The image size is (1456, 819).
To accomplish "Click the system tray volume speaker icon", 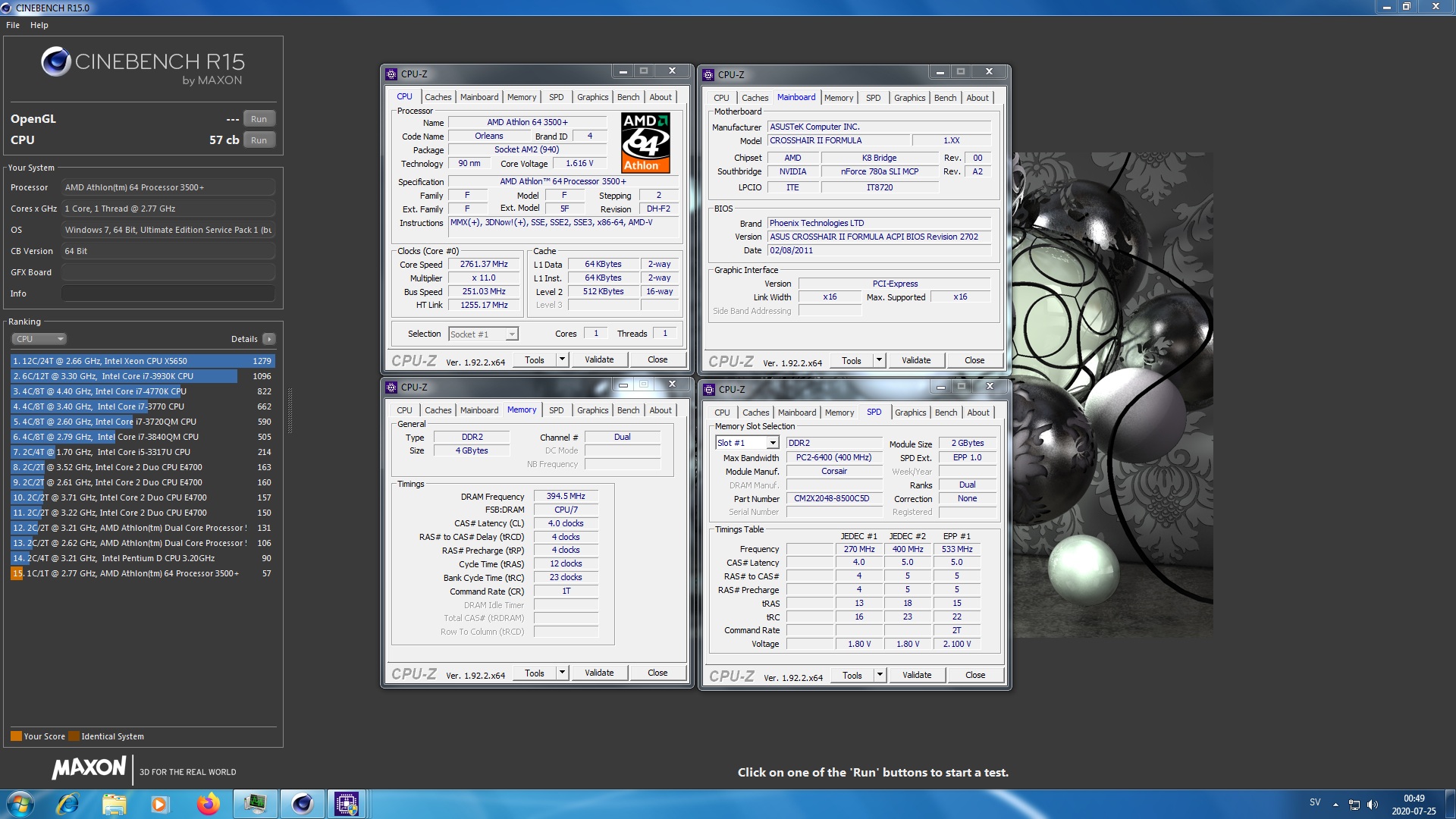I will (x=1372, y=805).
